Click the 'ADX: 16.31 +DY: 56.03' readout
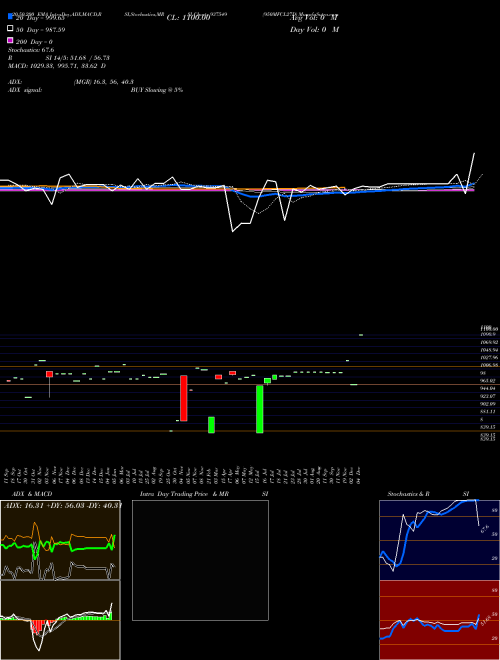The width and height of the screenshot is (500, 660). tap(62, 506)
